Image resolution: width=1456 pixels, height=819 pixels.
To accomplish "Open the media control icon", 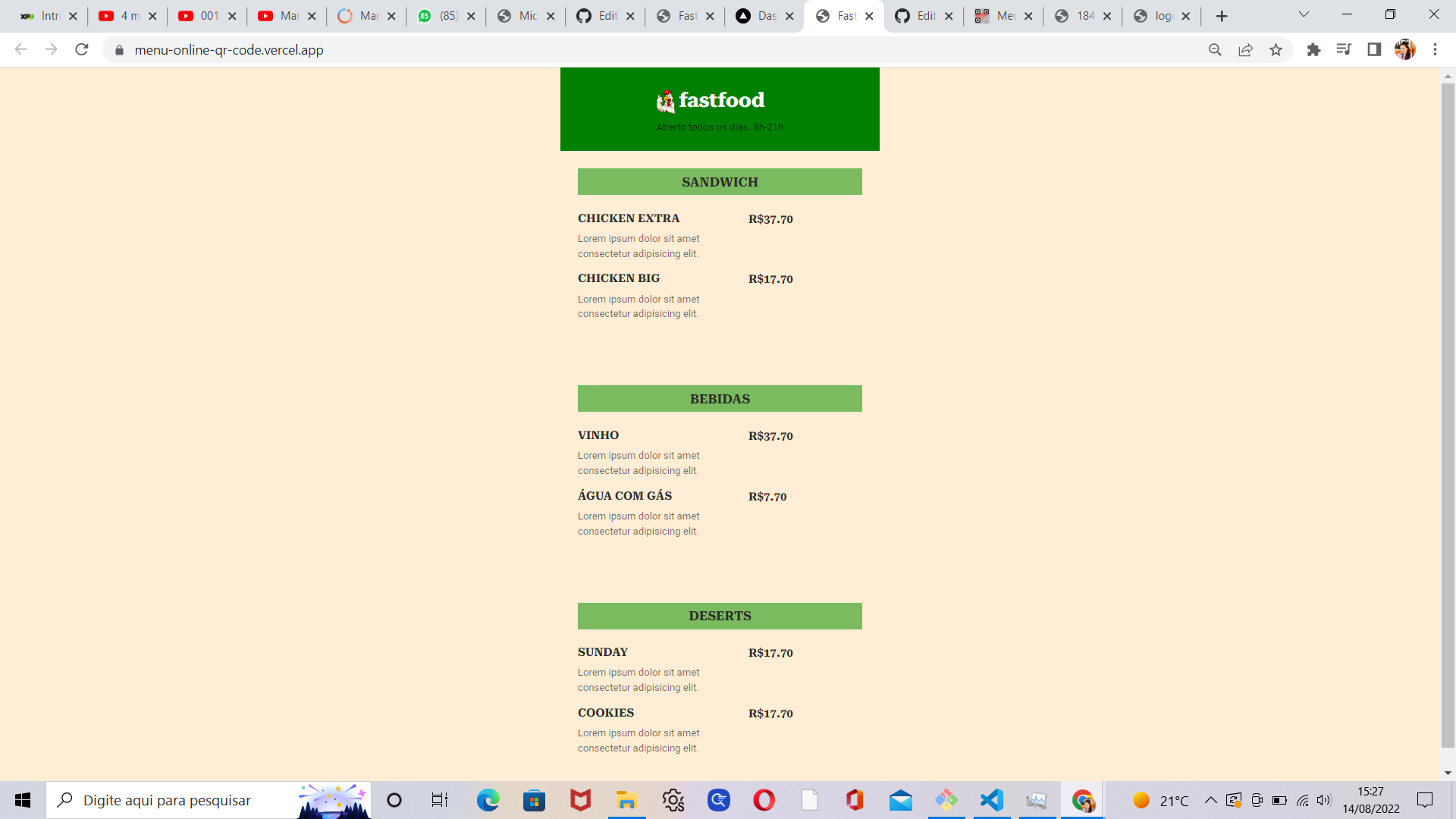I will (x=1344, y=50).
